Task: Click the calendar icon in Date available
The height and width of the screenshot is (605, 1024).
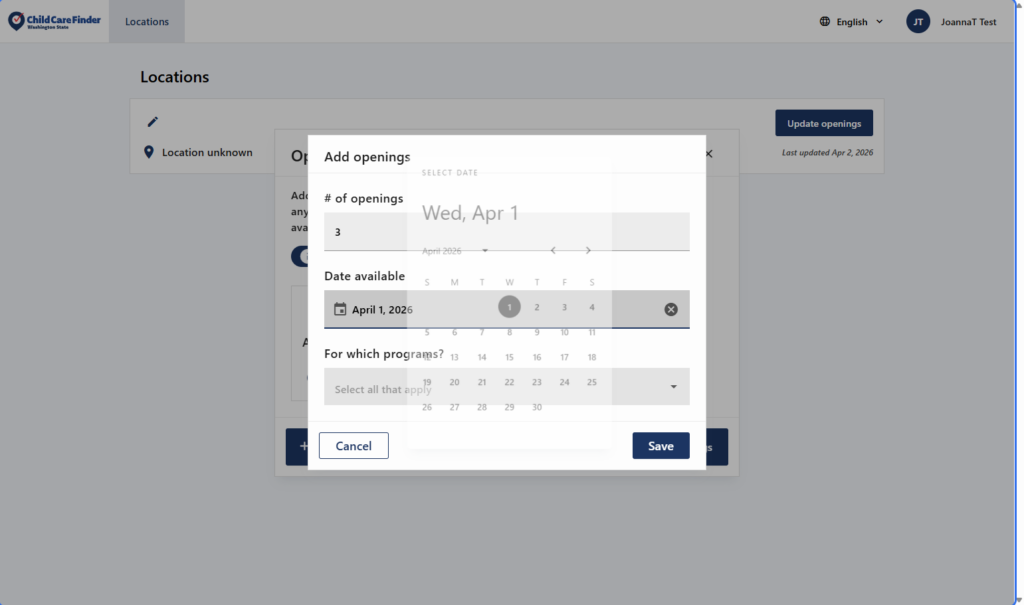Action: [x=340, y=310]
